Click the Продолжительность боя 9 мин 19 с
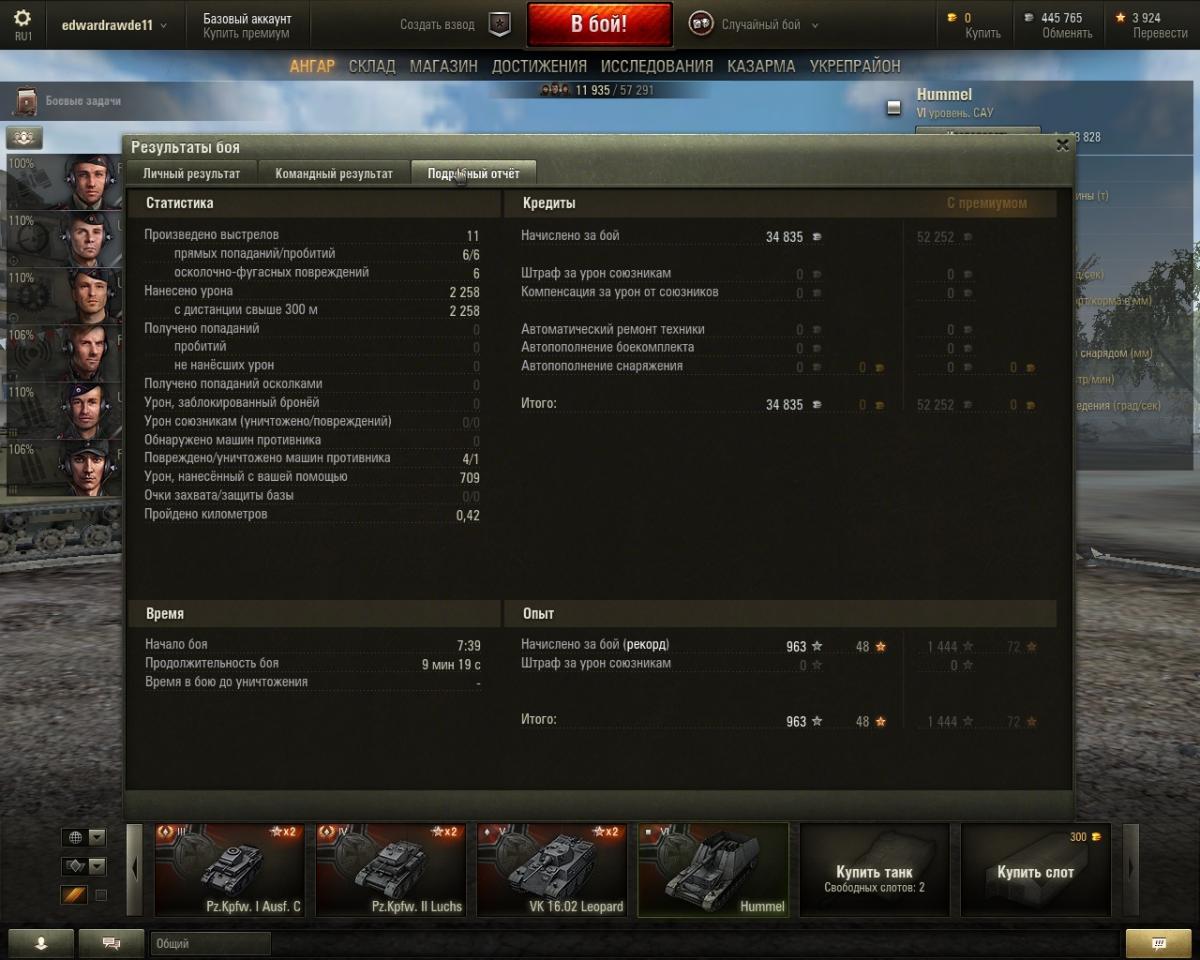1200x960 pixels. [451, 664]
